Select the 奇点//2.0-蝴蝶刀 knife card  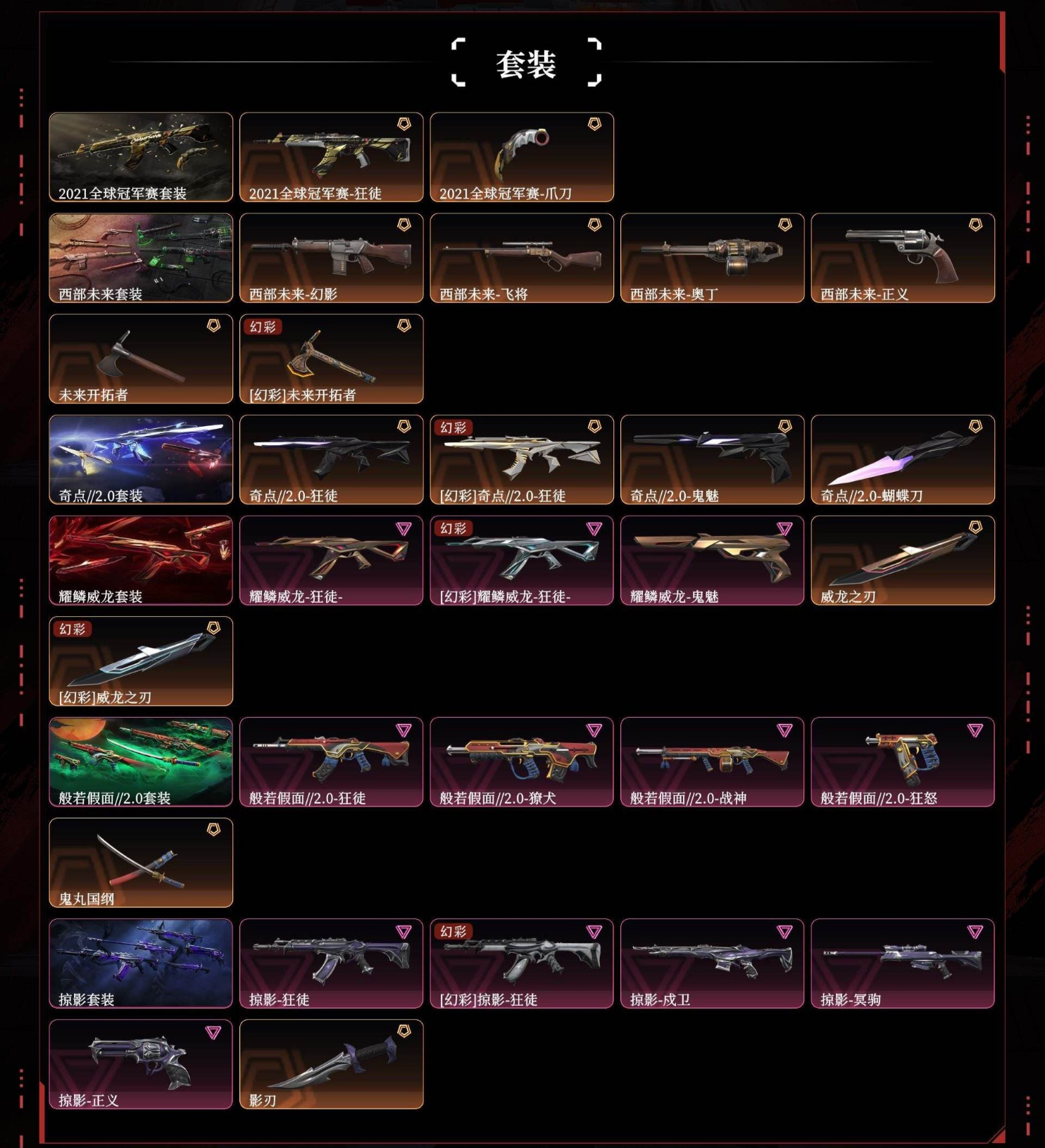click(903, 459)
